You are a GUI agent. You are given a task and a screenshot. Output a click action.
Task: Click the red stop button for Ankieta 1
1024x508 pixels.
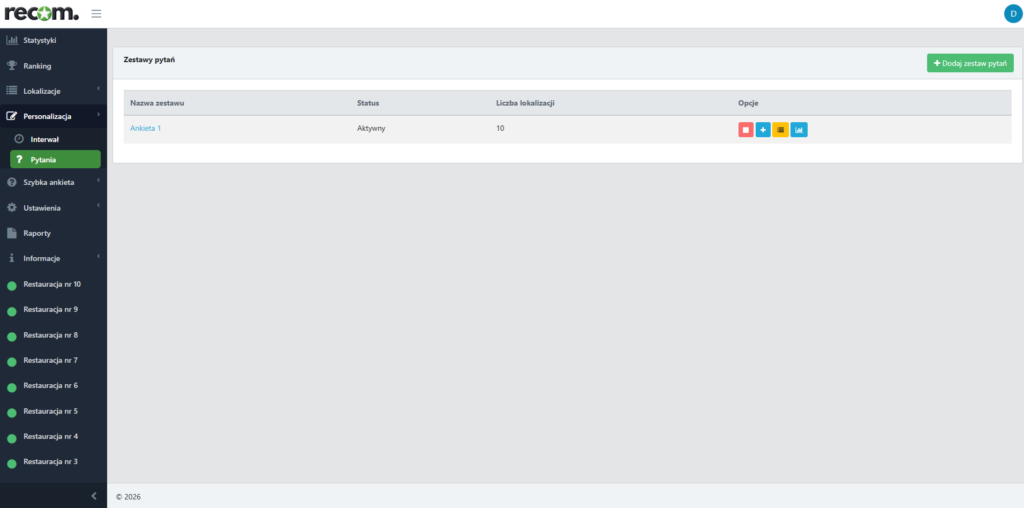point(746,130)
